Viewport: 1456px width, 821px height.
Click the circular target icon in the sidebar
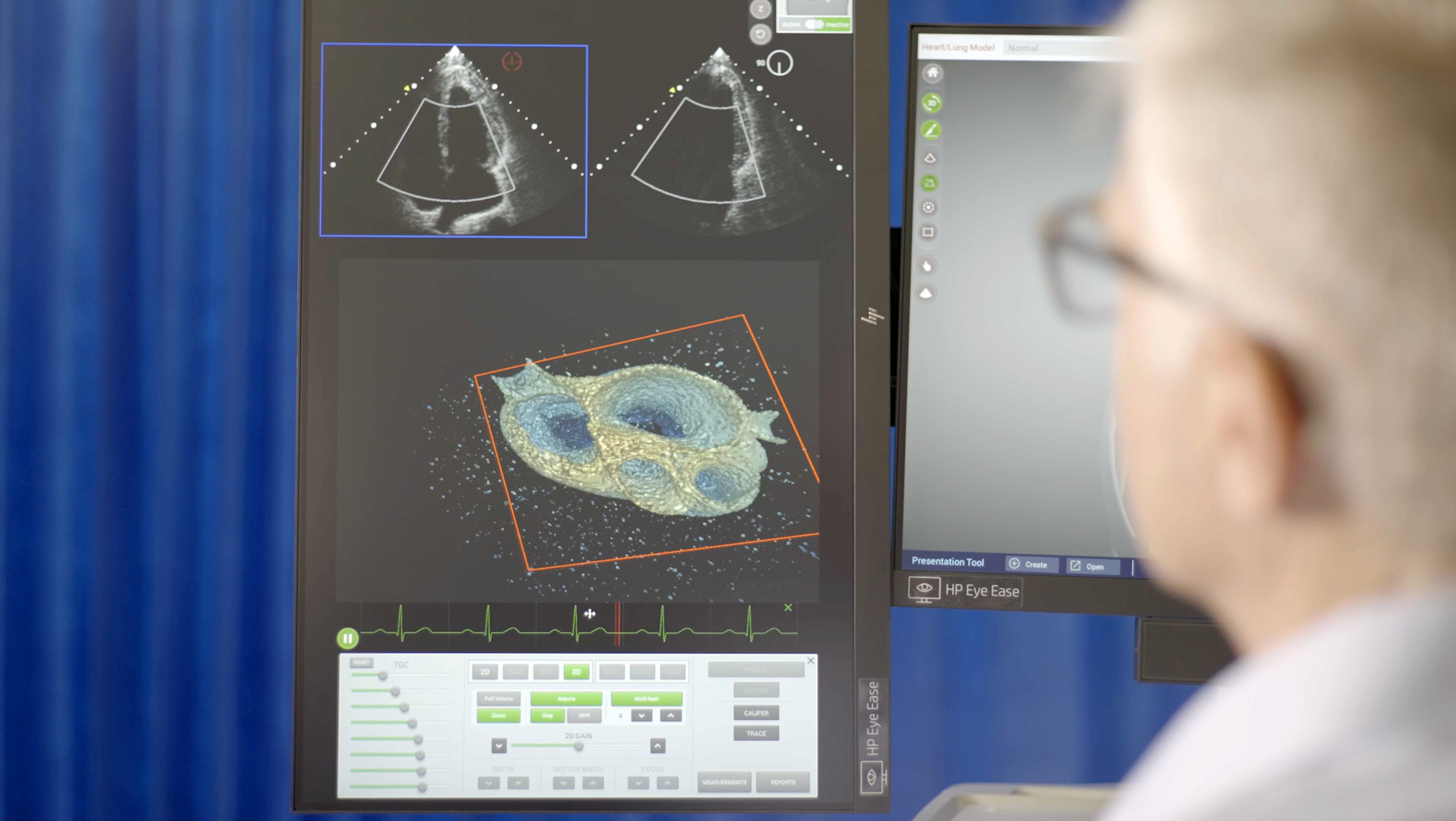929,208
